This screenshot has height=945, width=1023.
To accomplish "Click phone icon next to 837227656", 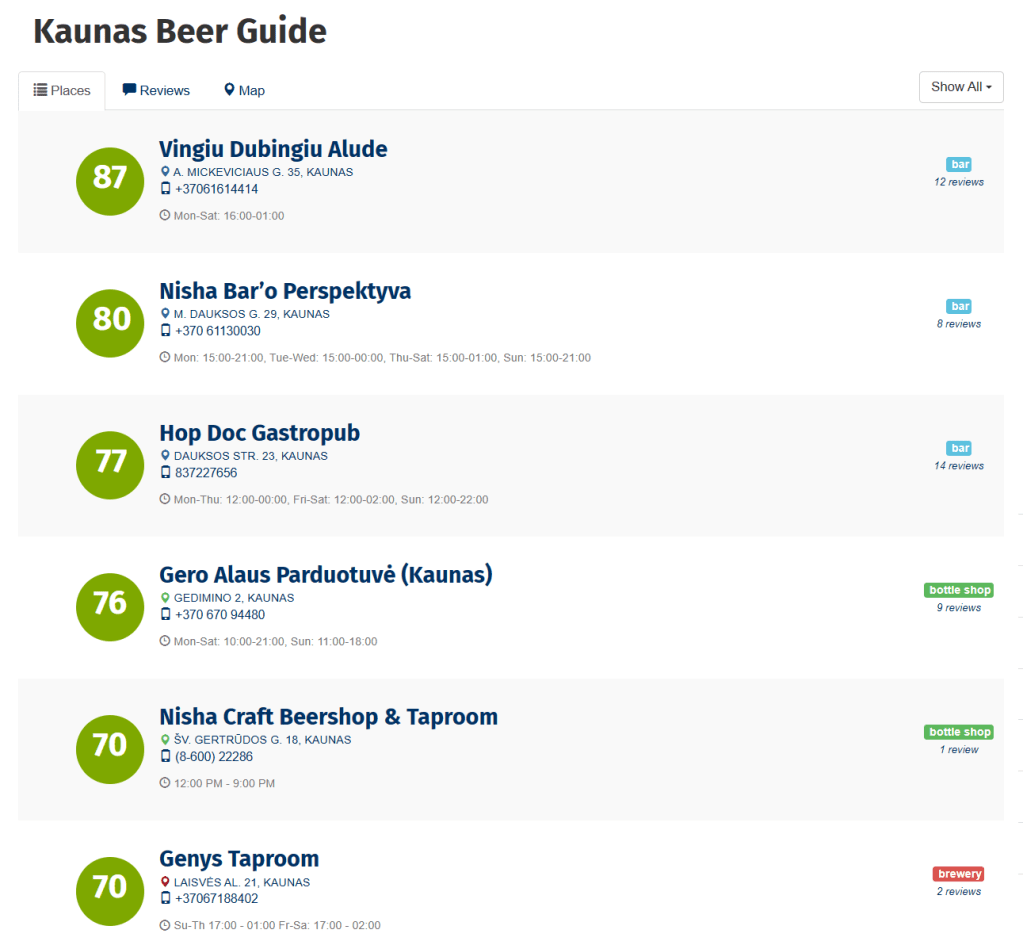I will 165,472.
